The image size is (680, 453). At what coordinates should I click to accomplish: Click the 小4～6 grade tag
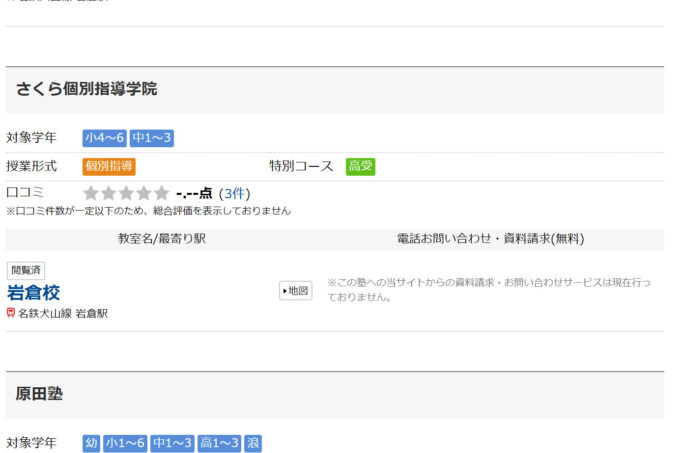[104, 138]
